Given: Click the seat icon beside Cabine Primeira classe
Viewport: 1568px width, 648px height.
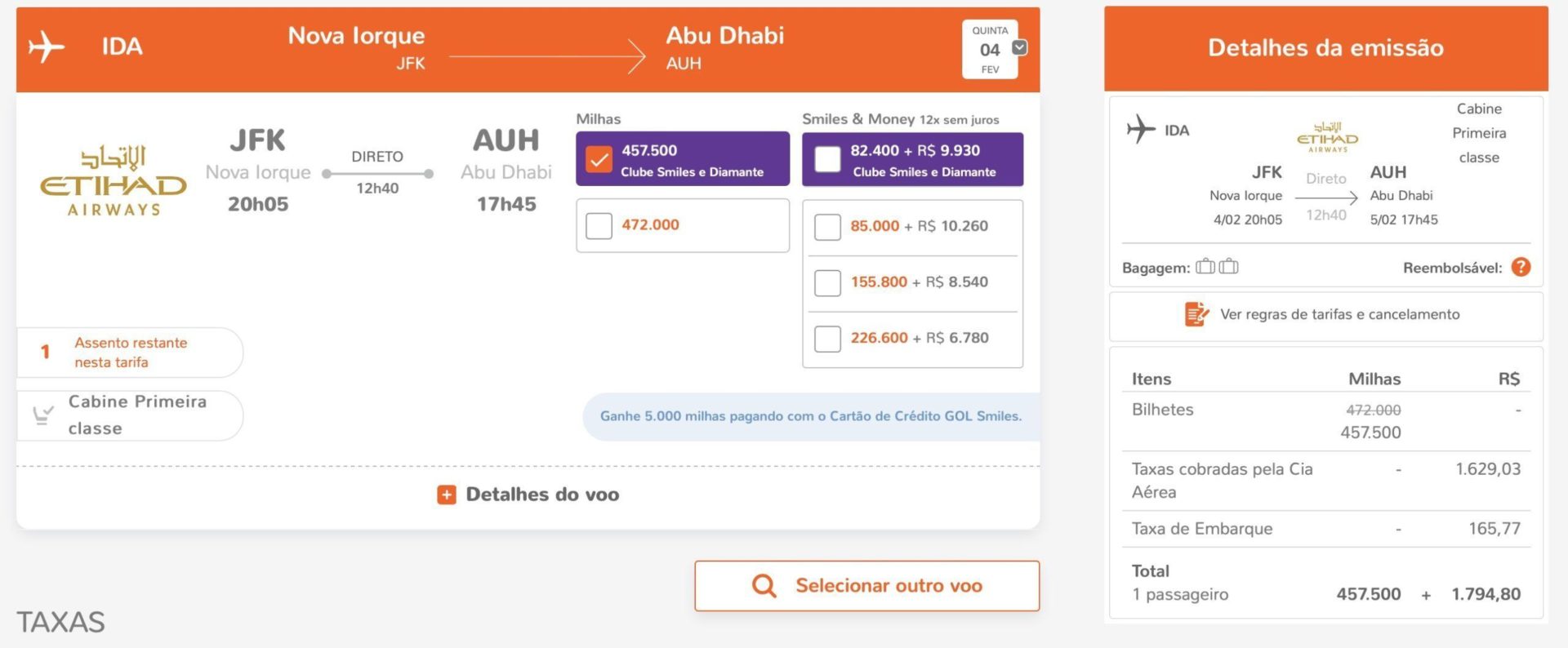Looking at the screenshot, I should tap(42, 415).
